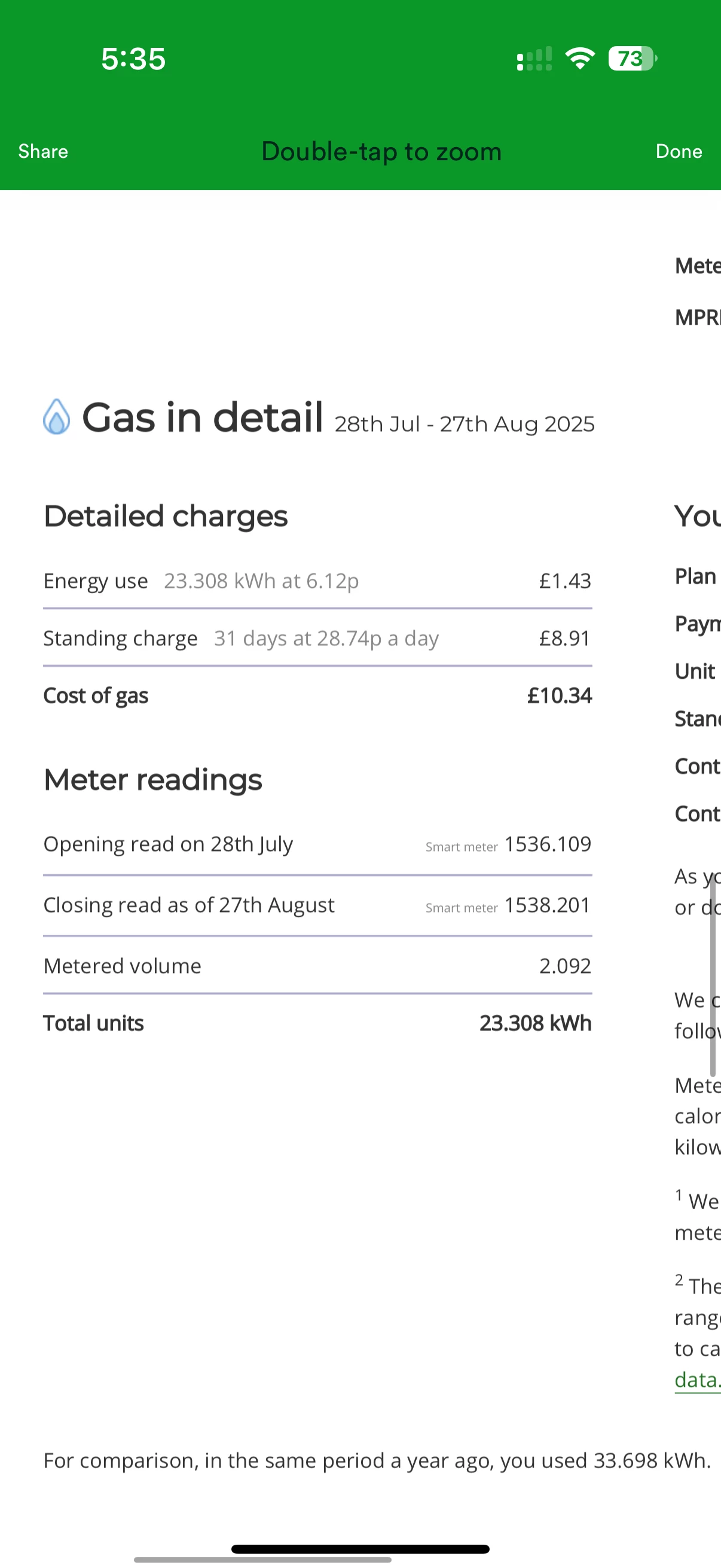
Task: Tap the battery level indicator
Action: pos(631,59)
